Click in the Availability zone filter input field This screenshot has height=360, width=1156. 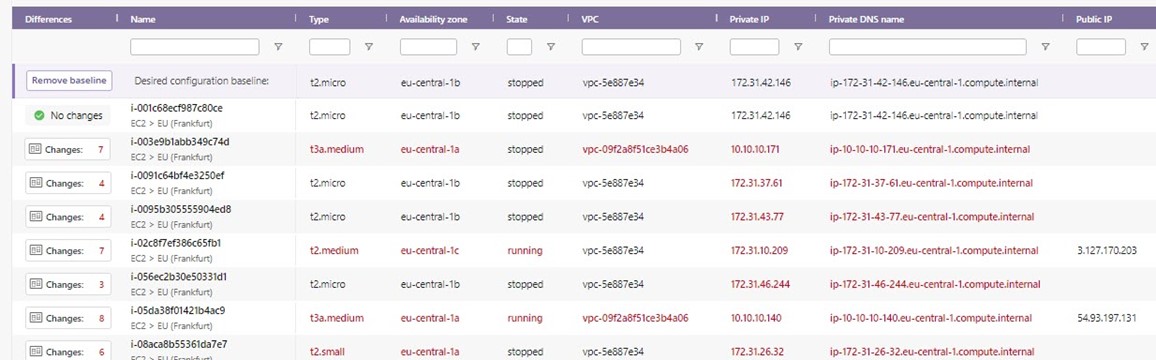click(x=428, y=46)
